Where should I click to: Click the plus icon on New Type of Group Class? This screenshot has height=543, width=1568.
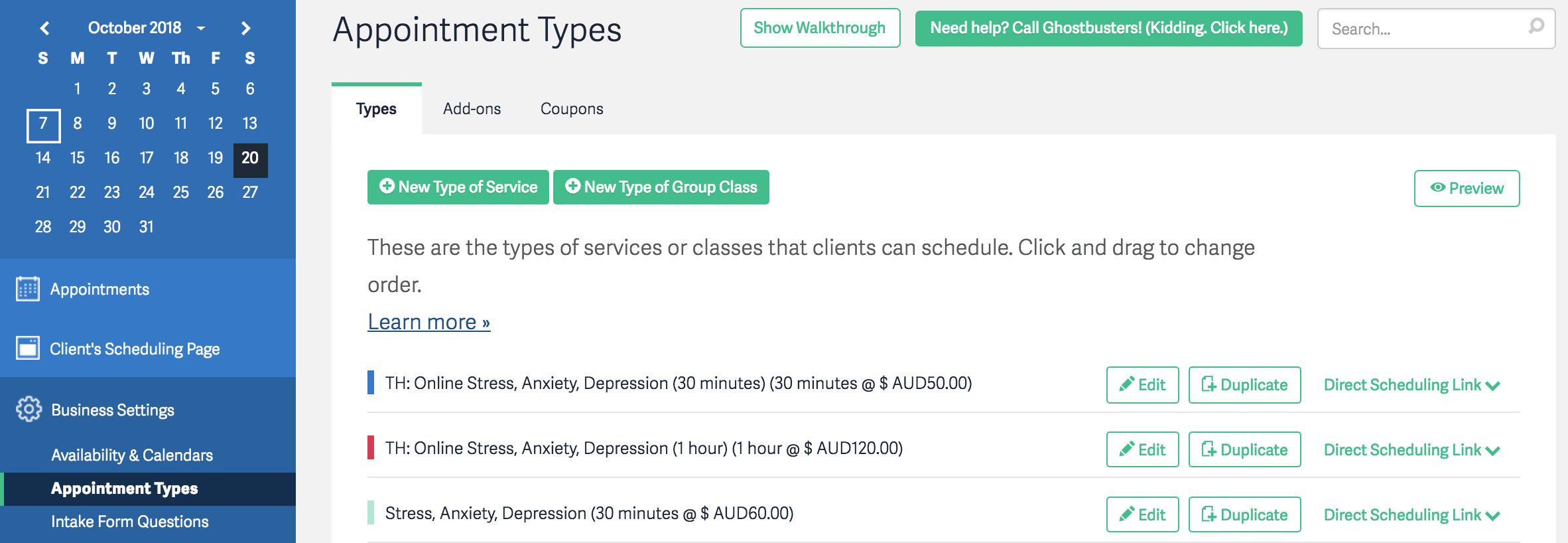[x=572, y=187]
